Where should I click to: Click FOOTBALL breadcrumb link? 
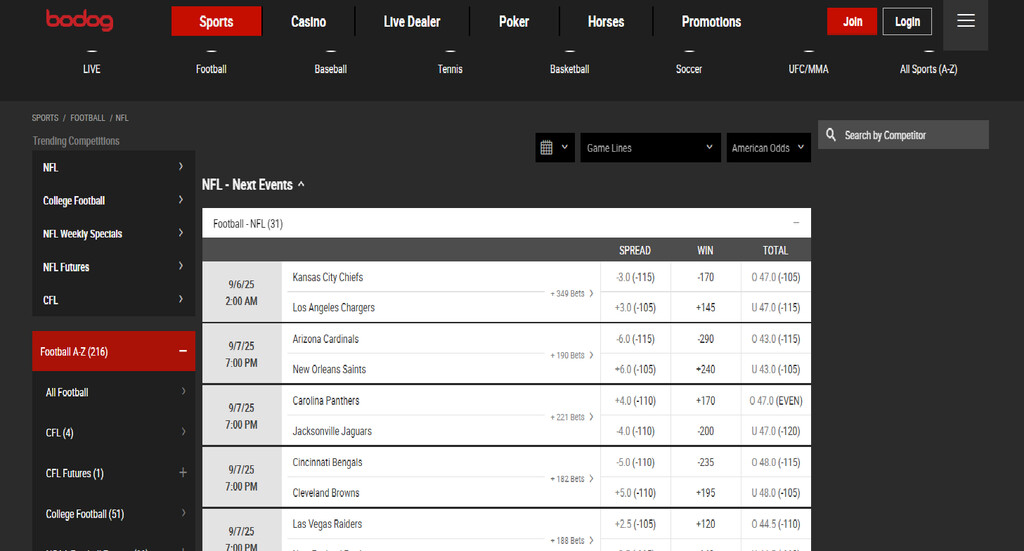[88, 118]
